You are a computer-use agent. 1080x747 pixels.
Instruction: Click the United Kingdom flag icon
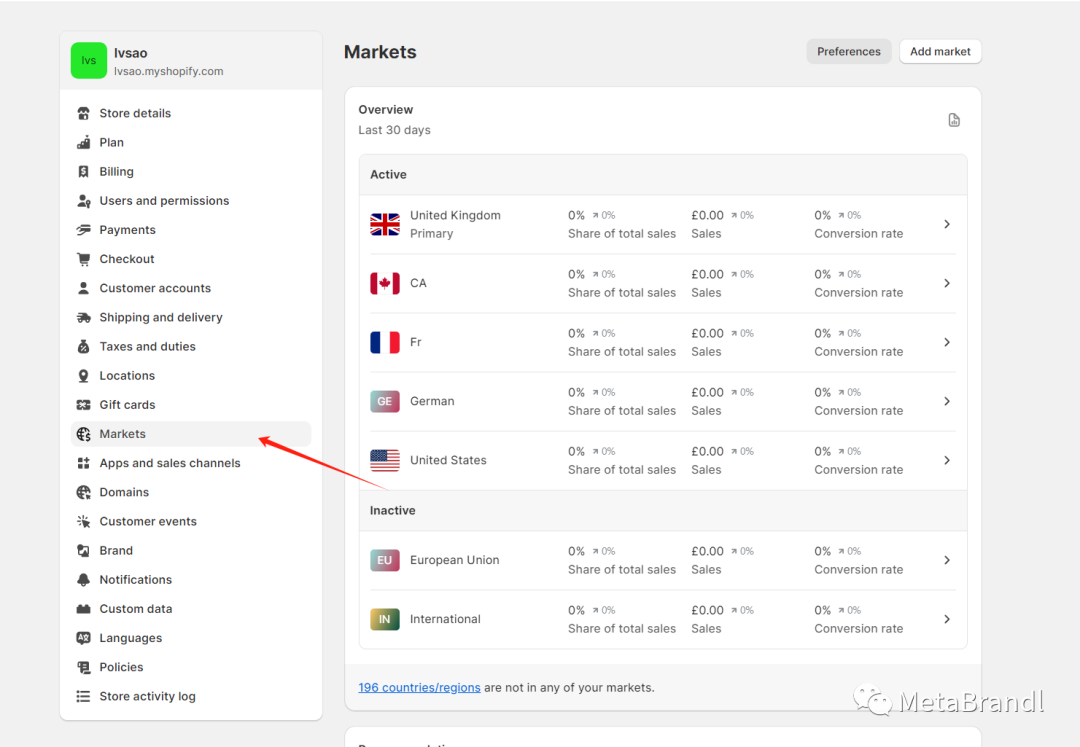pyautogui.click(x=384, y=224)
